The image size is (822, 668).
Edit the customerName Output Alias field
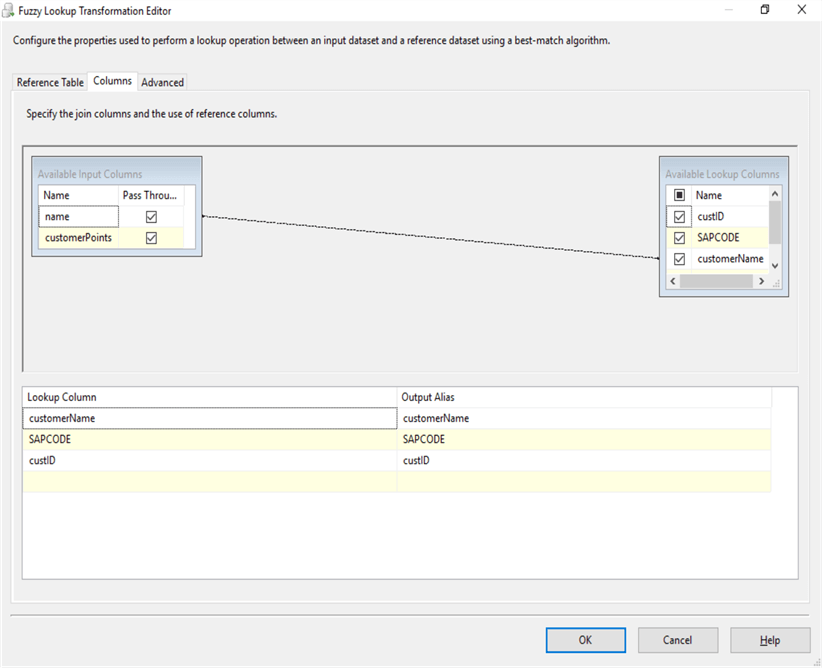coord(584,418)
